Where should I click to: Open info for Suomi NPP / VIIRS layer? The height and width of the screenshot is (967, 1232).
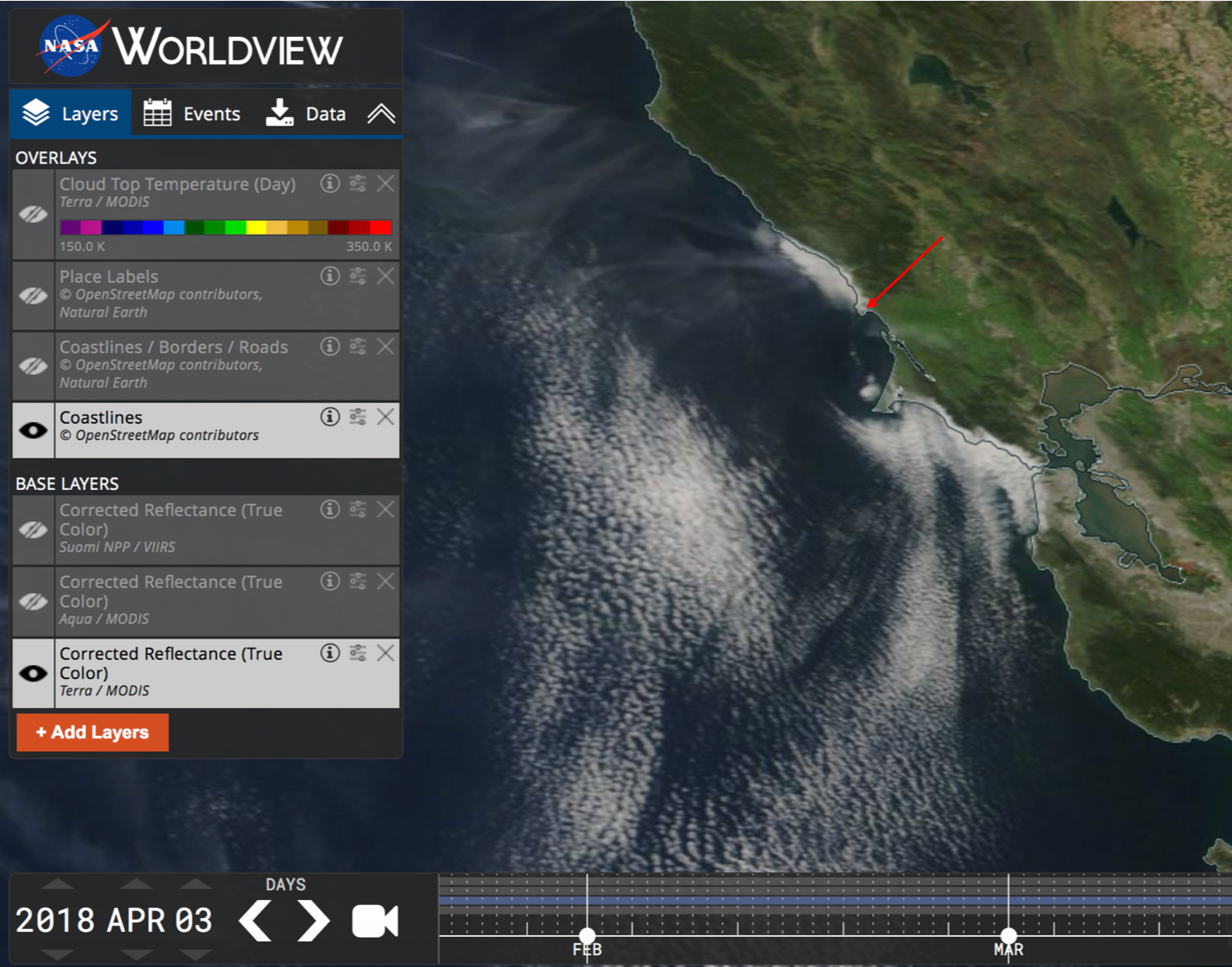pyautogui.click(x=330, y=509)
